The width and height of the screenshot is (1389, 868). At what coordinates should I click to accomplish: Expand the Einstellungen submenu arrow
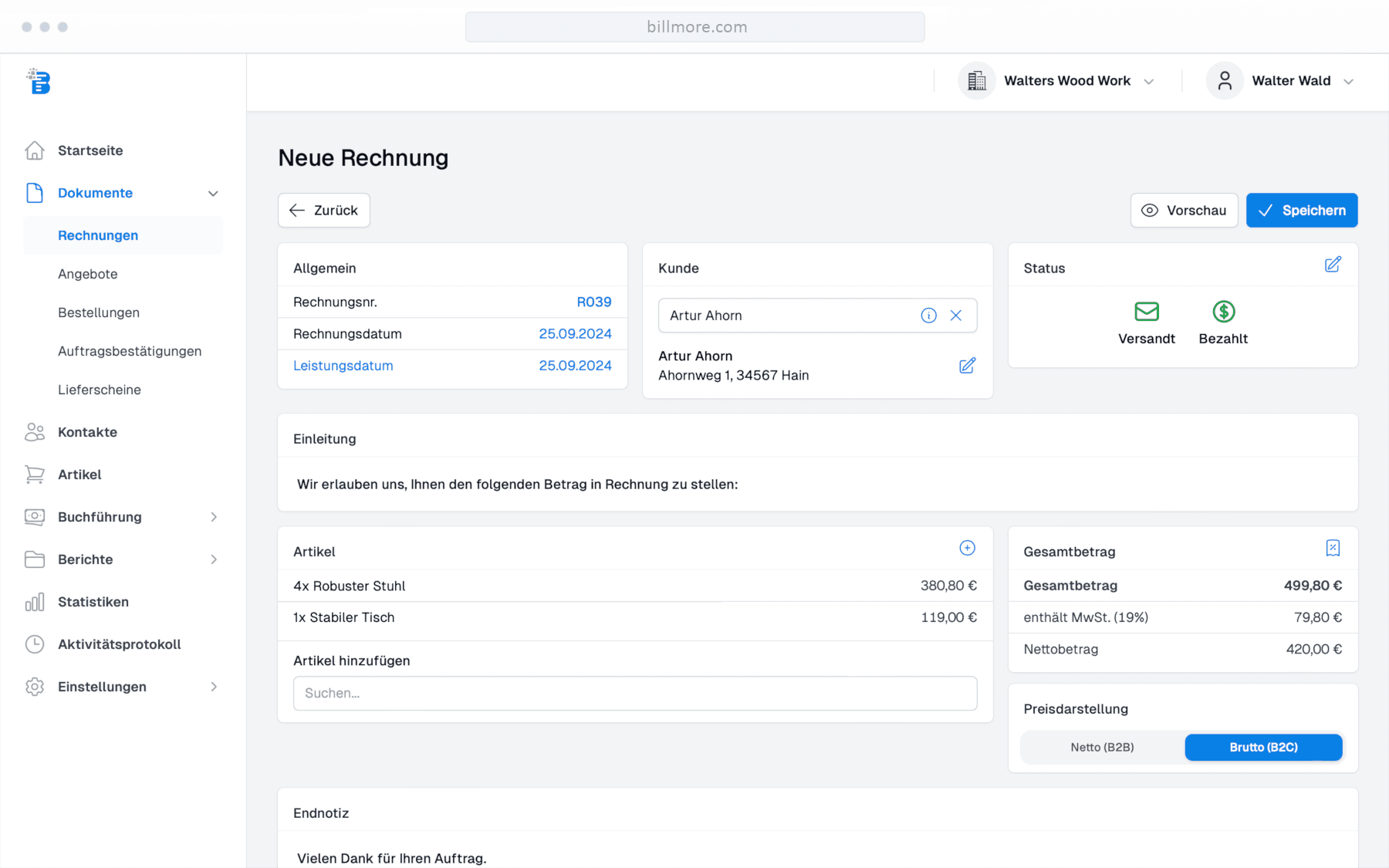pyautogui.click(x=214, y=687)
